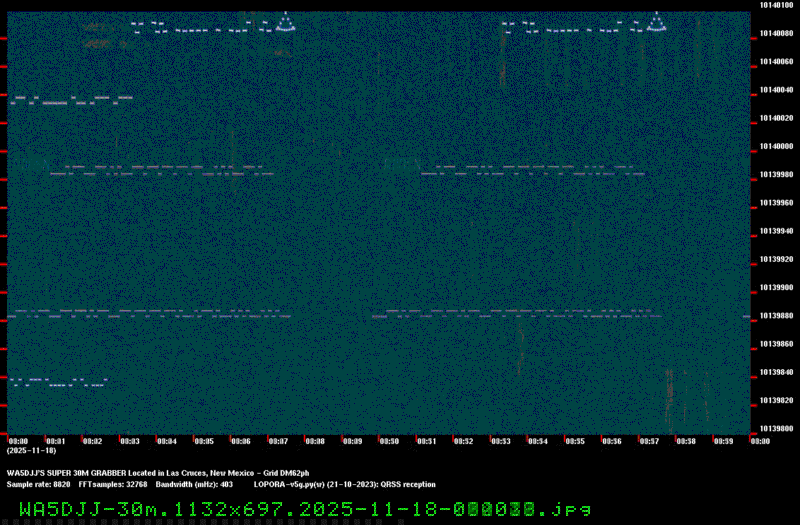Click the 10140080 frequency label
800x525 pixels.
pos(777,34)
